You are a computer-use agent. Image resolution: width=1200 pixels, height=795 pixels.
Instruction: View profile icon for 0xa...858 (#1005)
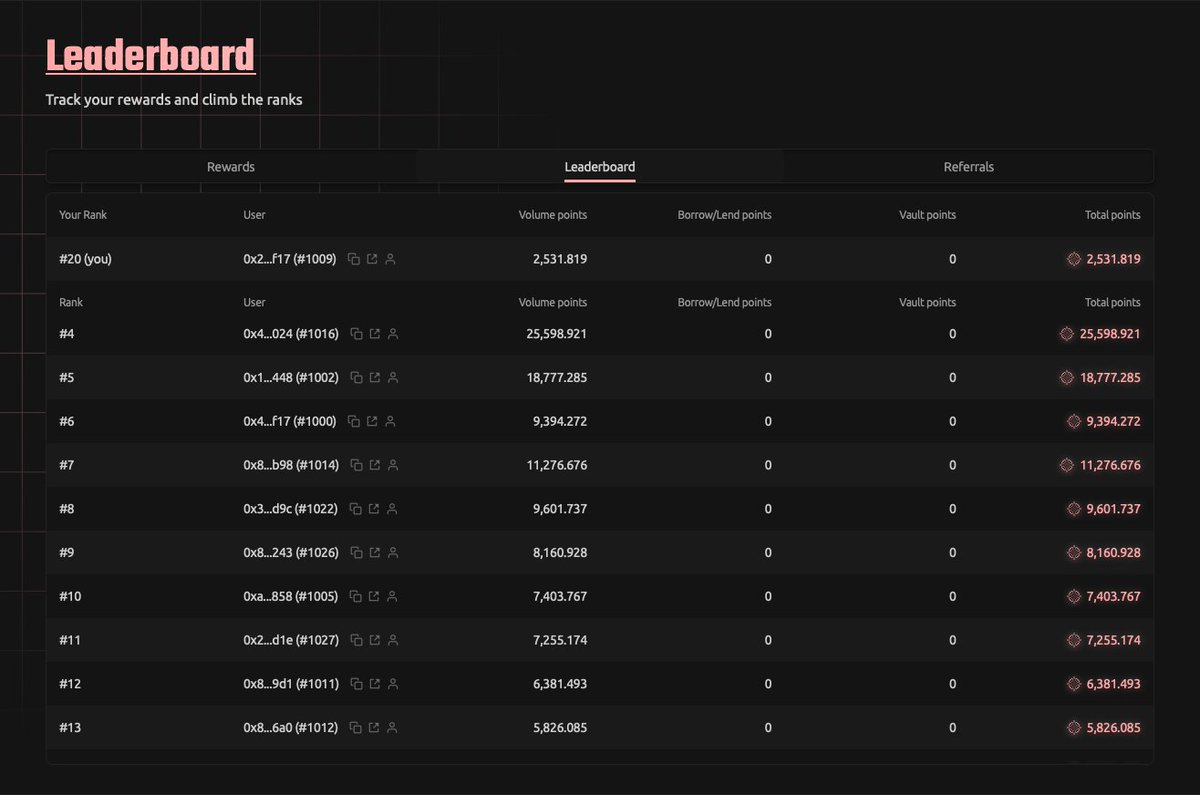coord(392,597)
